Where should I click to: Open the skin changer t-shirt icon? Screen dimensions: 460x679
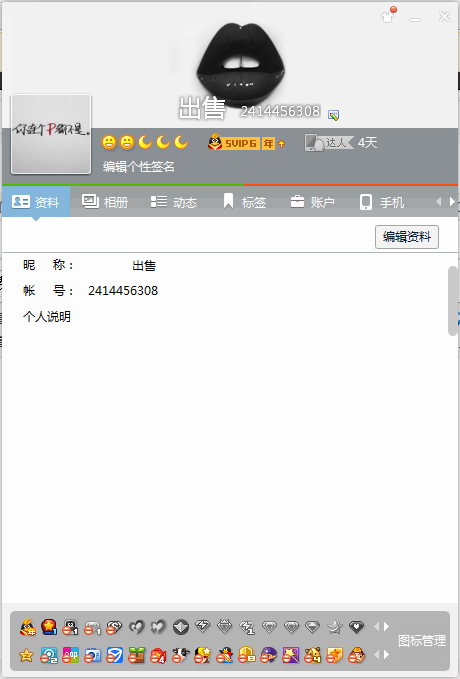(x=388, y=16)
